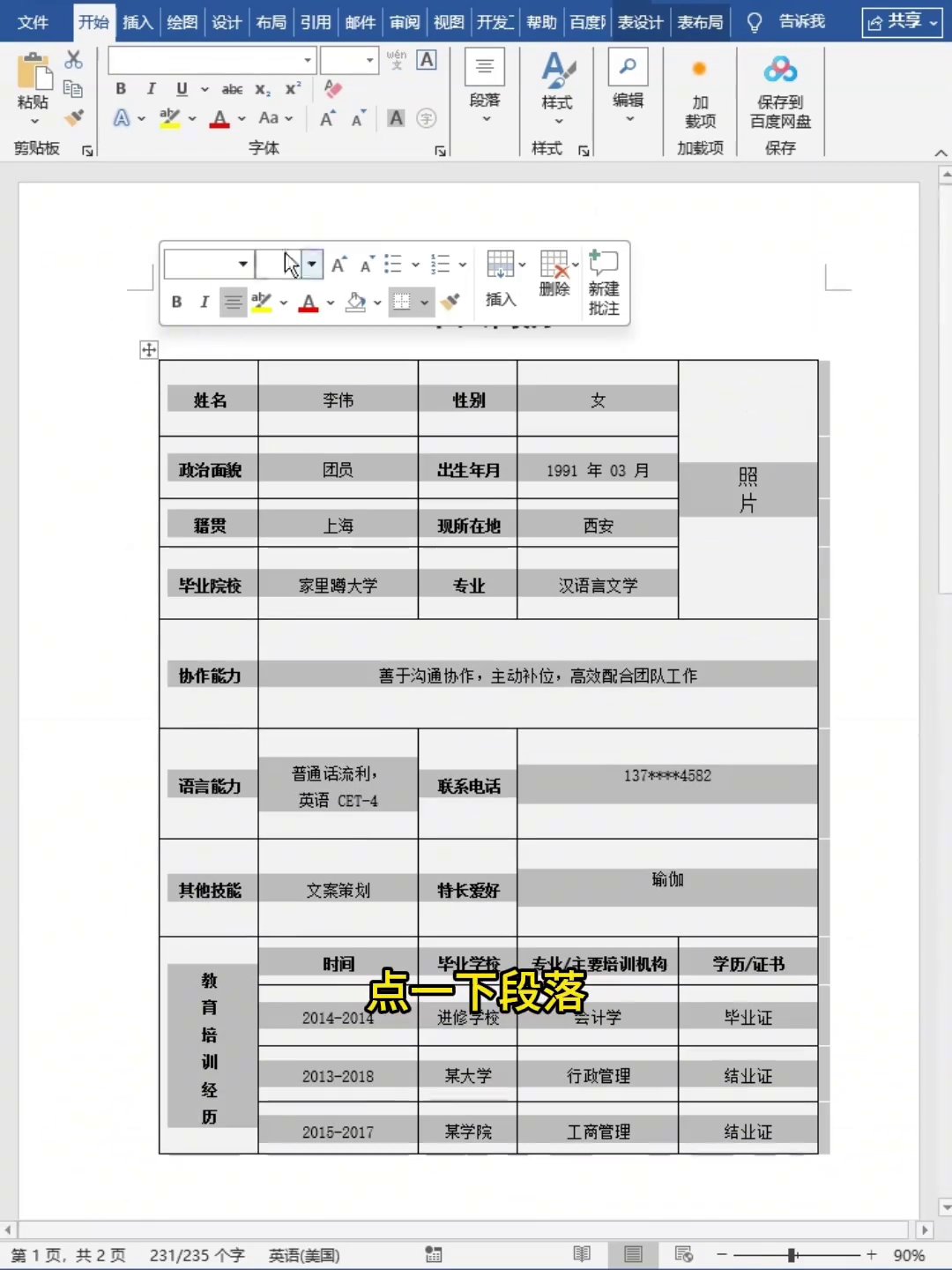Click the Format Painter brush in ribbon
952x1270 pixels.
click(x=75, y=117)
